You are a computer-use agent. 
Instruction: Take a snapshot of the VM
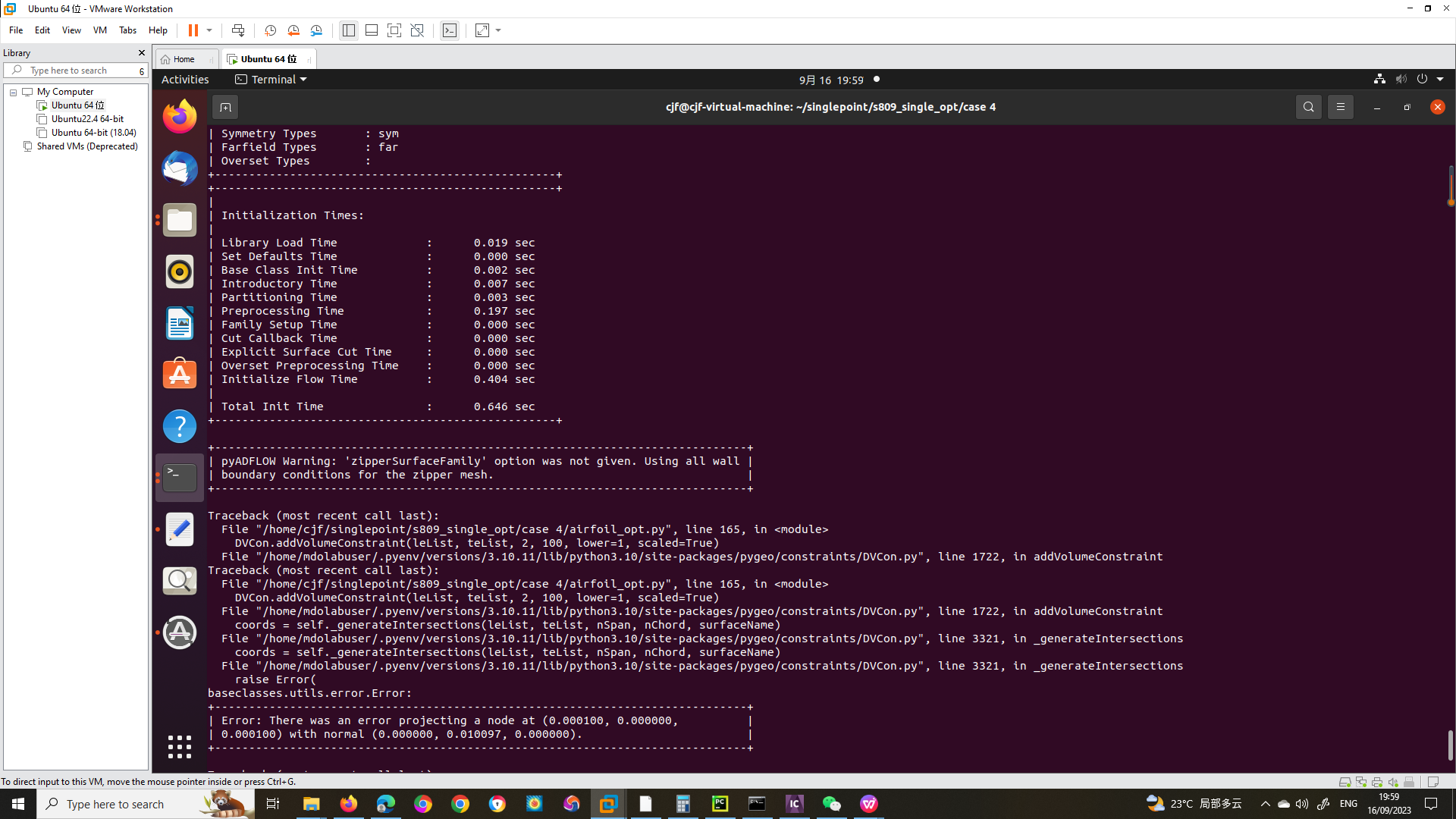(x=270, y=30)
